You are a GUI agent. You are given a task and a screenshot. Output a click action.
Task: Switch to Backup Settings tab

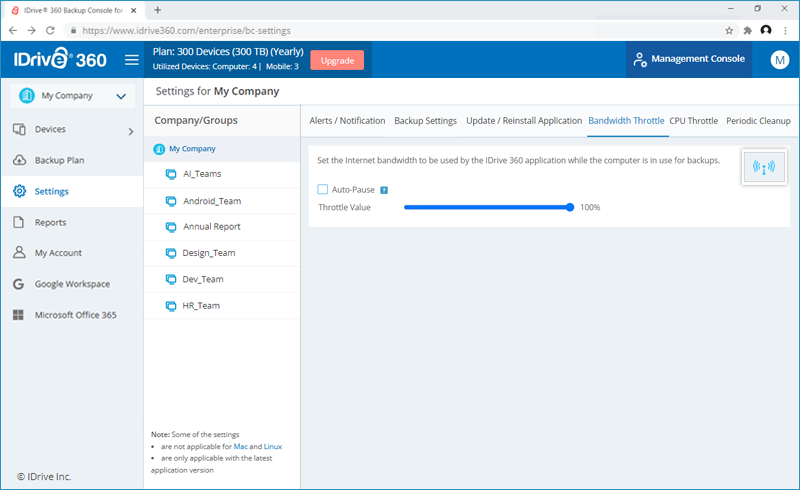426,121
